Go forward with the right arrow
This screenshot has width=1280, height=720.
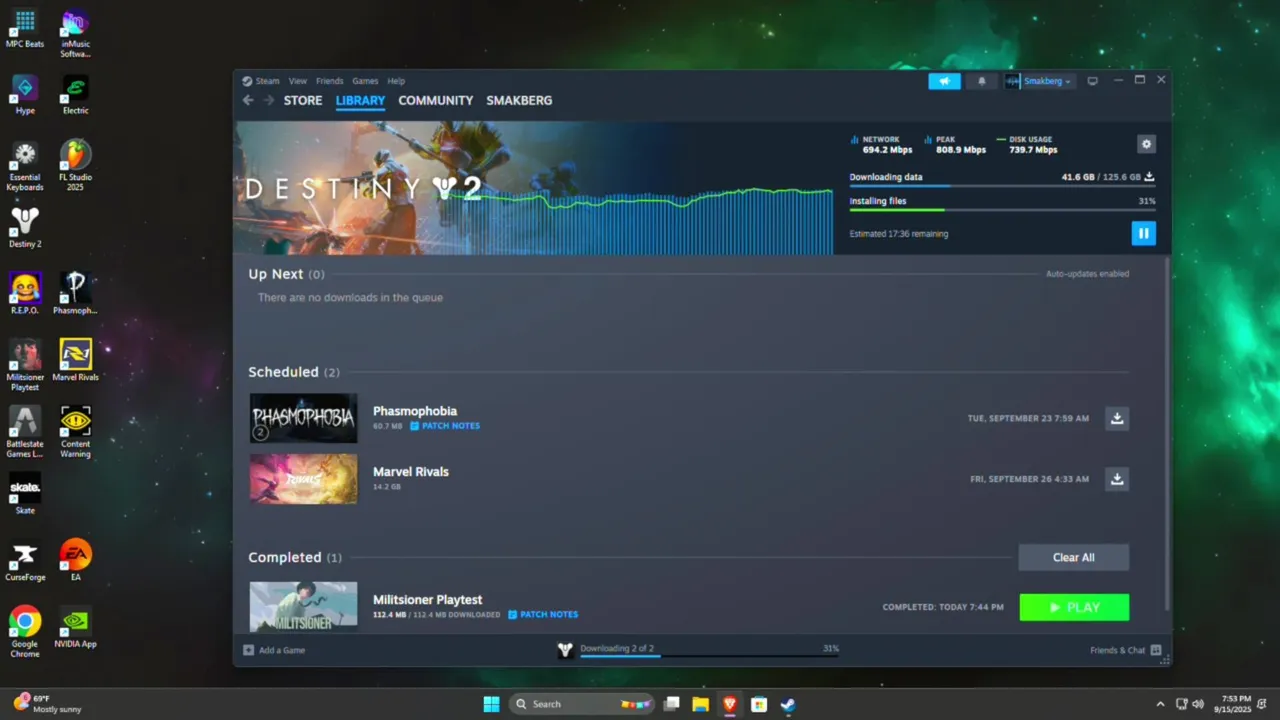click(268, 100)
